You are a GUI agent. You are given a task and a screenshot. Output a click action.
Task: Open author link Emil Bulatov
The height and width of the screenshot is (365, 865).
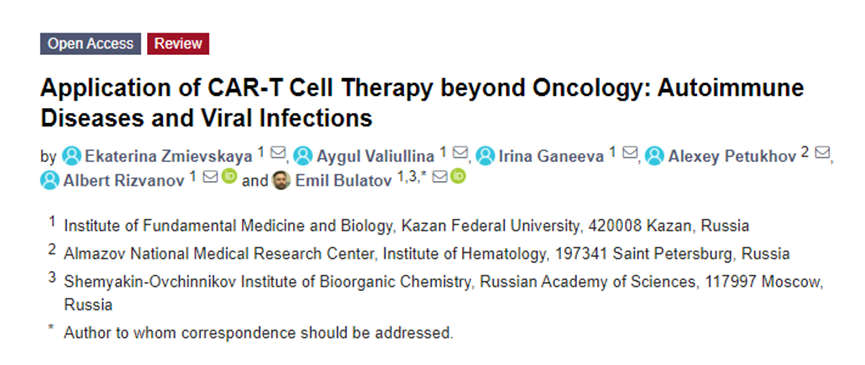(x=344, y=181)
